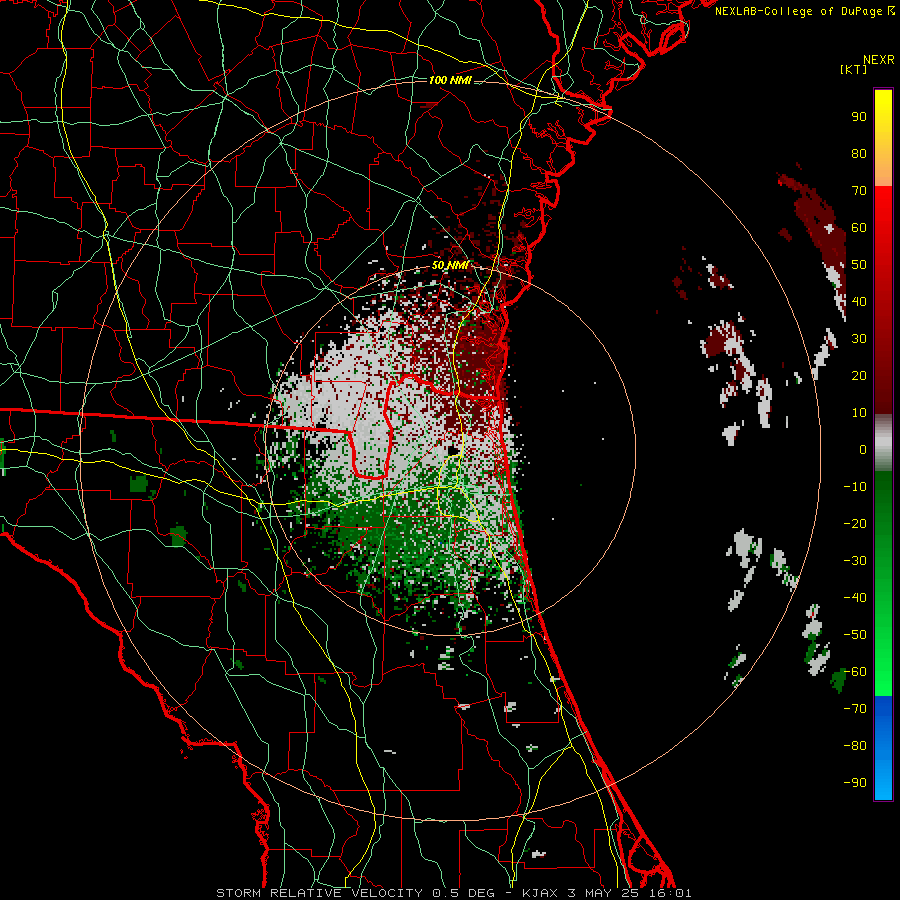Click the 30 value on velocity scale
Image resolution: width=900 pixels, height=900 pixels.
859,339
